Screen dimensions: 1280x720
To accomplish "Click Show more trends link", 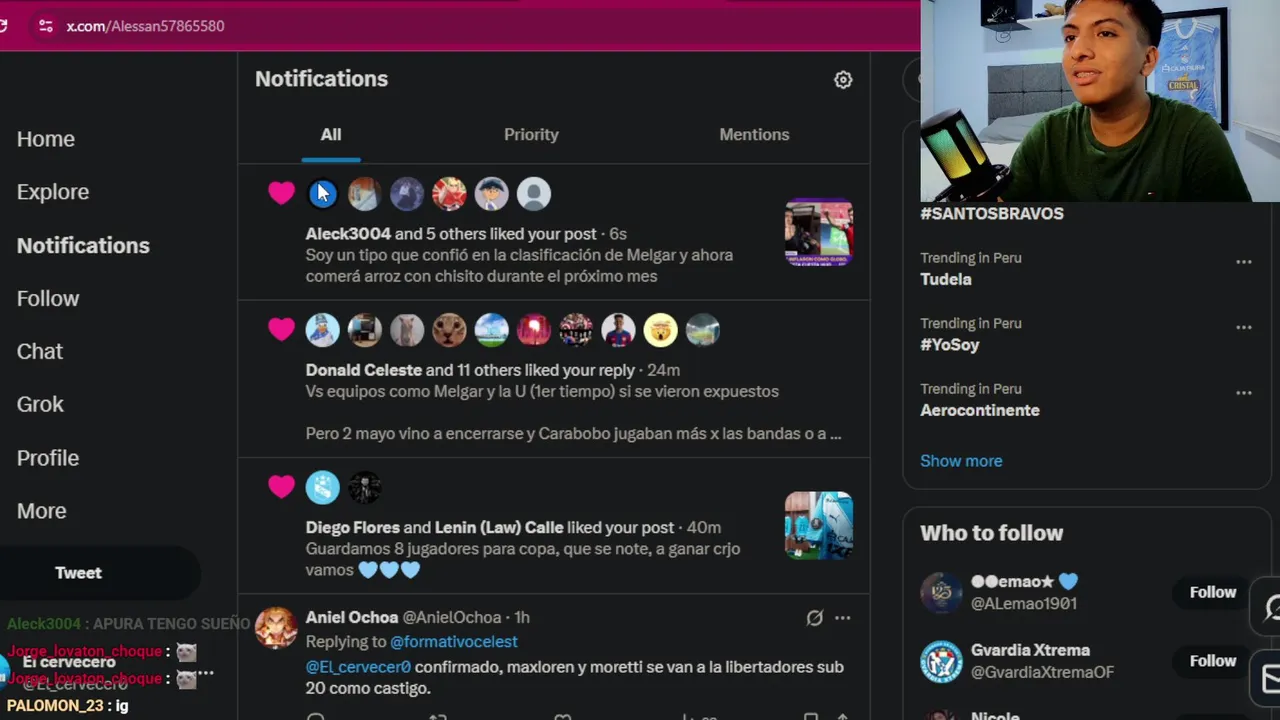I will [961, 461].
